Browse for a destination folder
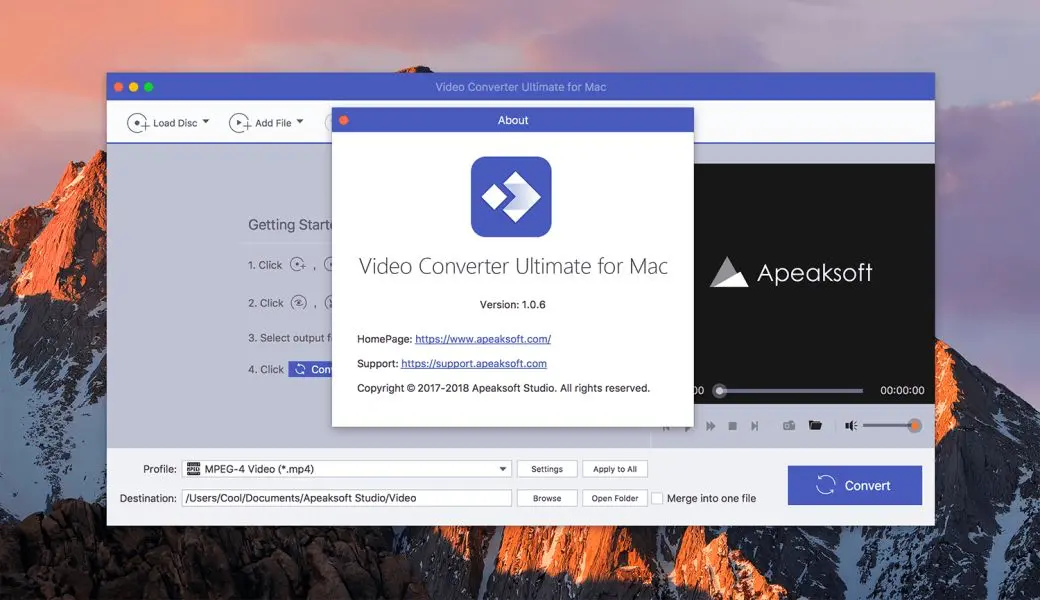 547,498
